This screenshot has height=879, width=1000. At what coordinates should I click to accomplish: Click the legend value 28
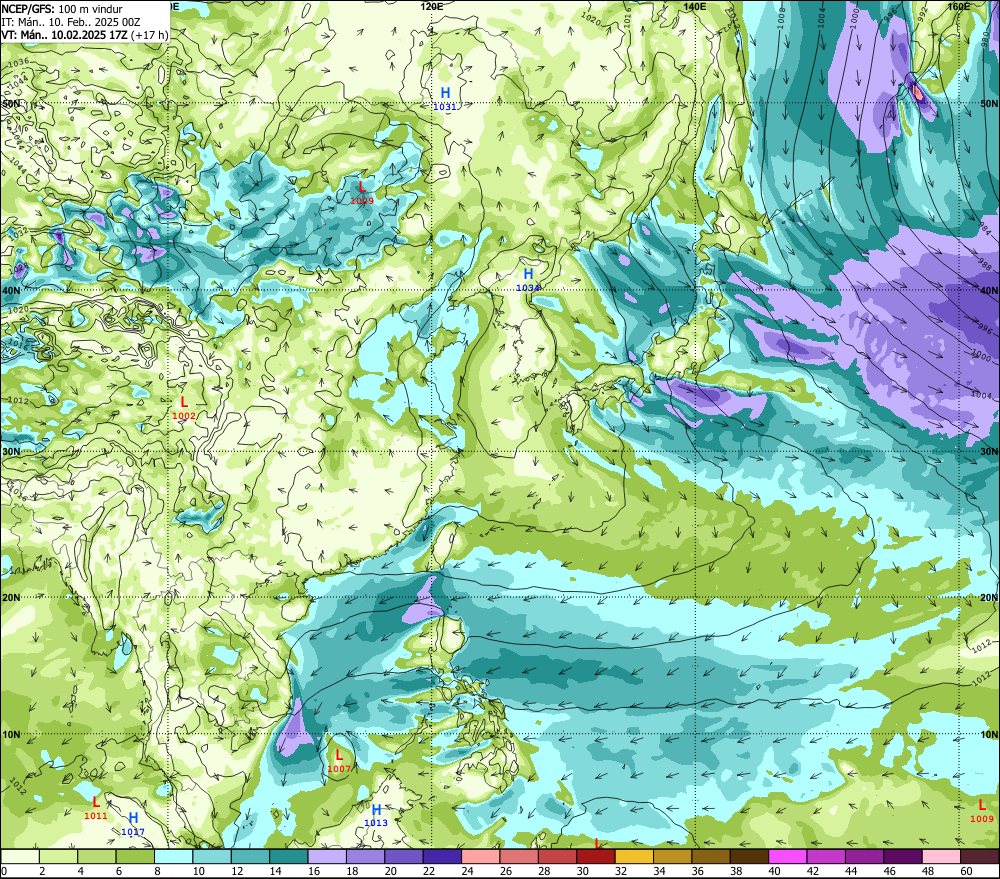click(544, 871)
